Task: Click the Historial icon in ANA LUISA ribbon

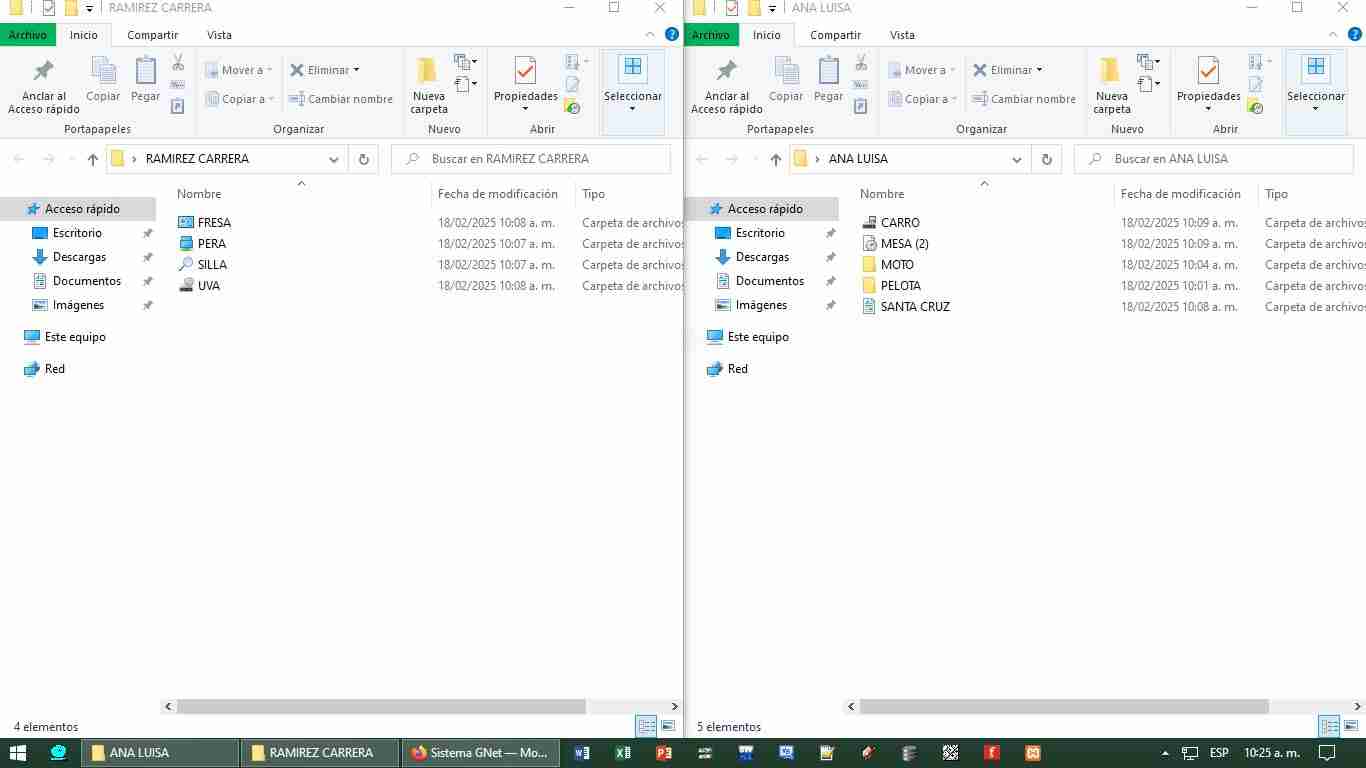Action: [1255, 106]
